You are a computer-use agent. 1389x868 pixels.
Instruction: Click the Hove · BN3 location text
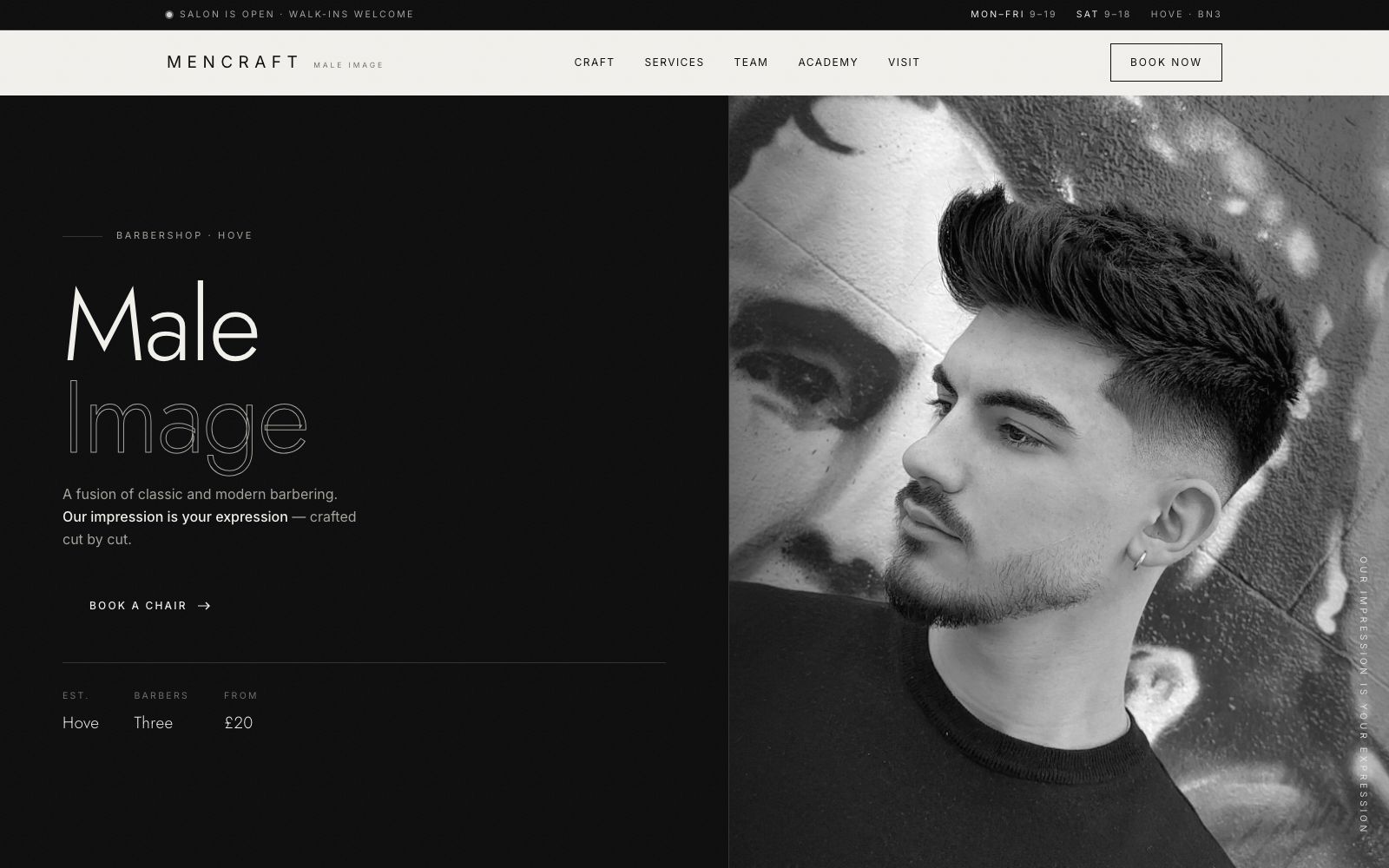tap(1186, 15)
